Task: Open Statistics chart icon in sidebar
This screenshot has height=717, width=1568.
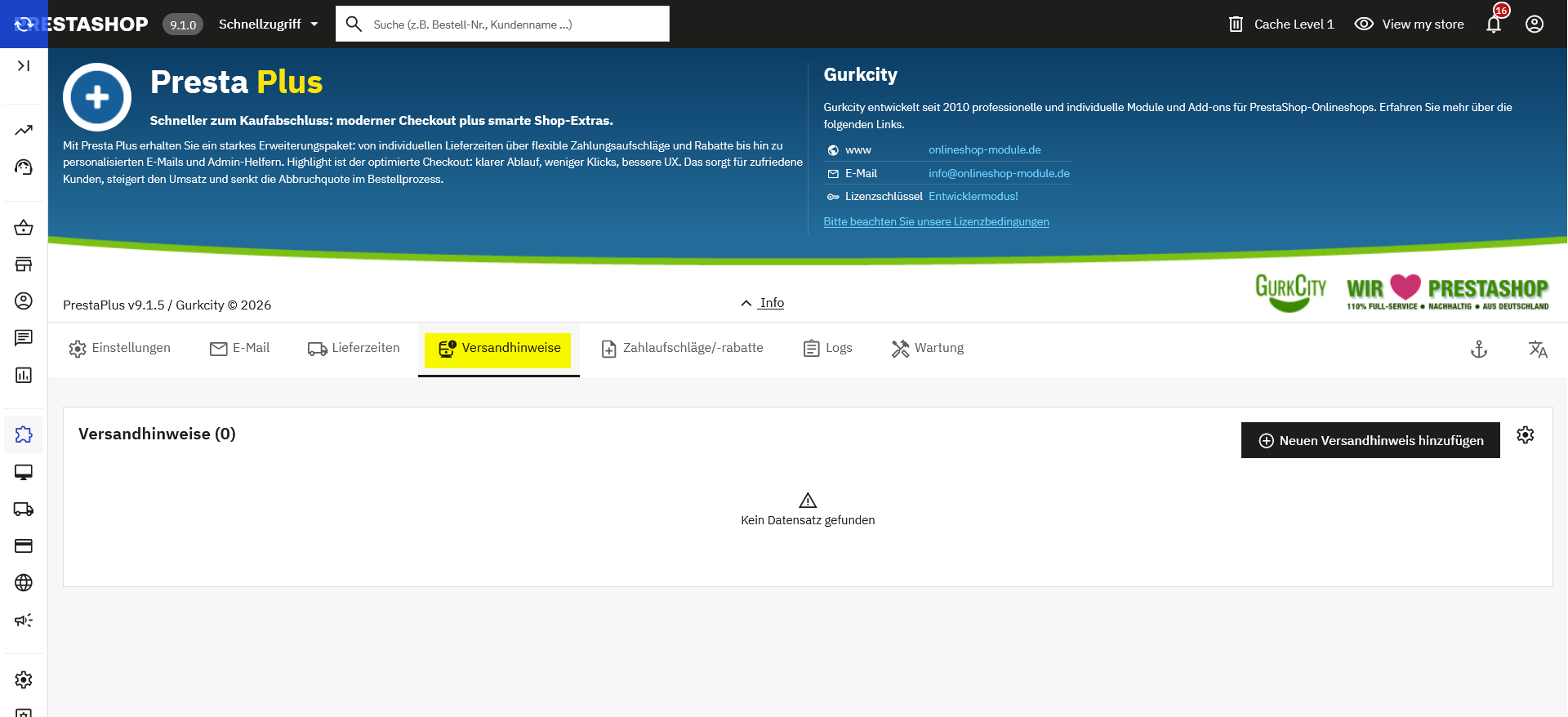Action: pos(24,375)
